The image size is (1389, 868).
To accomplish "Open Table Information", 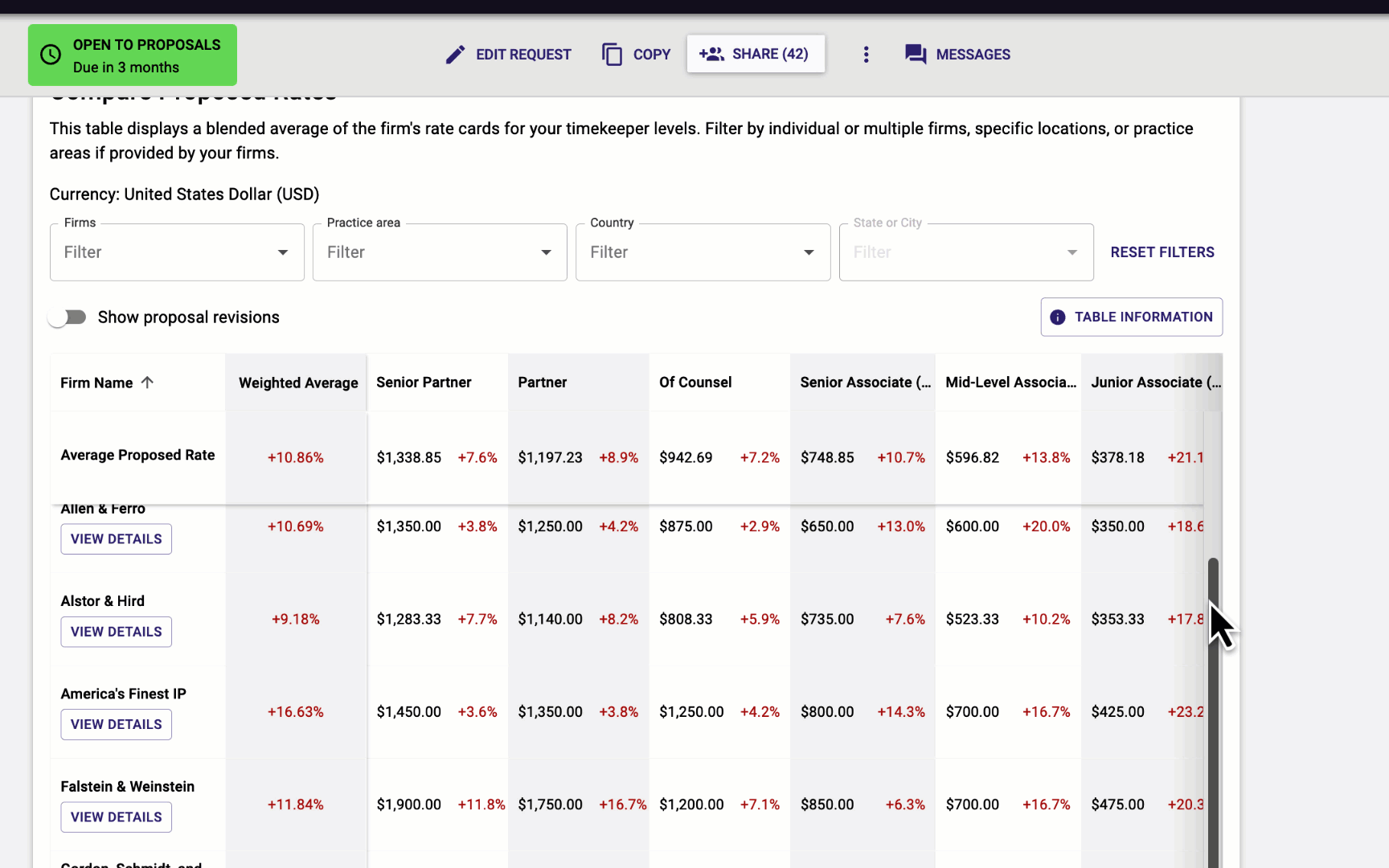I will coord(1131,317).
